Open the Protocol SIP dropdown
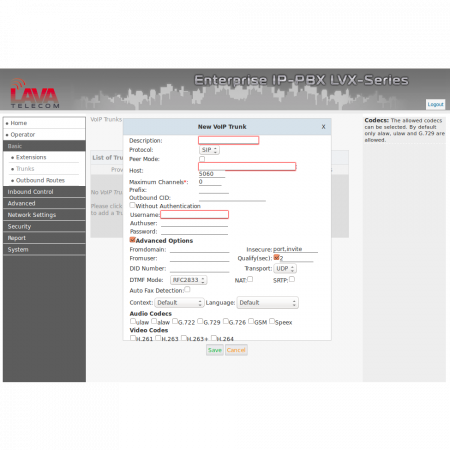 coord(209,150)
